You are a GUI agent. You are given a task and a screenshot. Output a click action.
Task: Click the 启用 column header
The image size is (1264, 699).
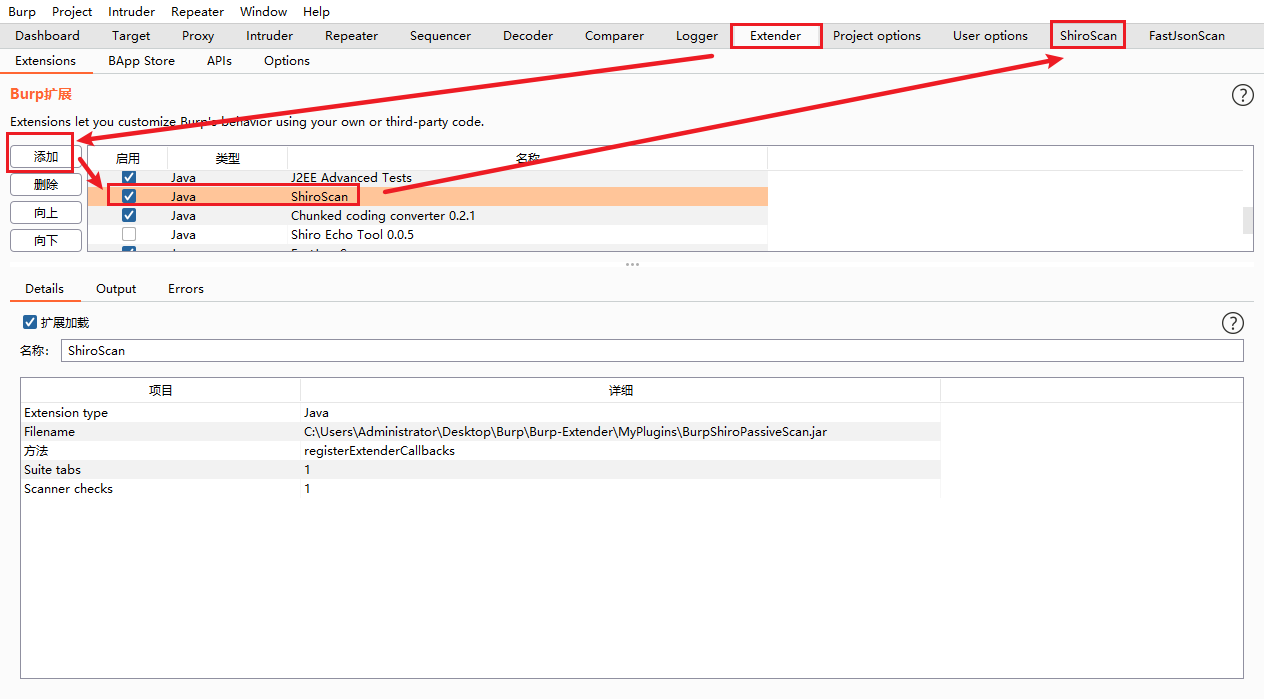click(128, 158)
